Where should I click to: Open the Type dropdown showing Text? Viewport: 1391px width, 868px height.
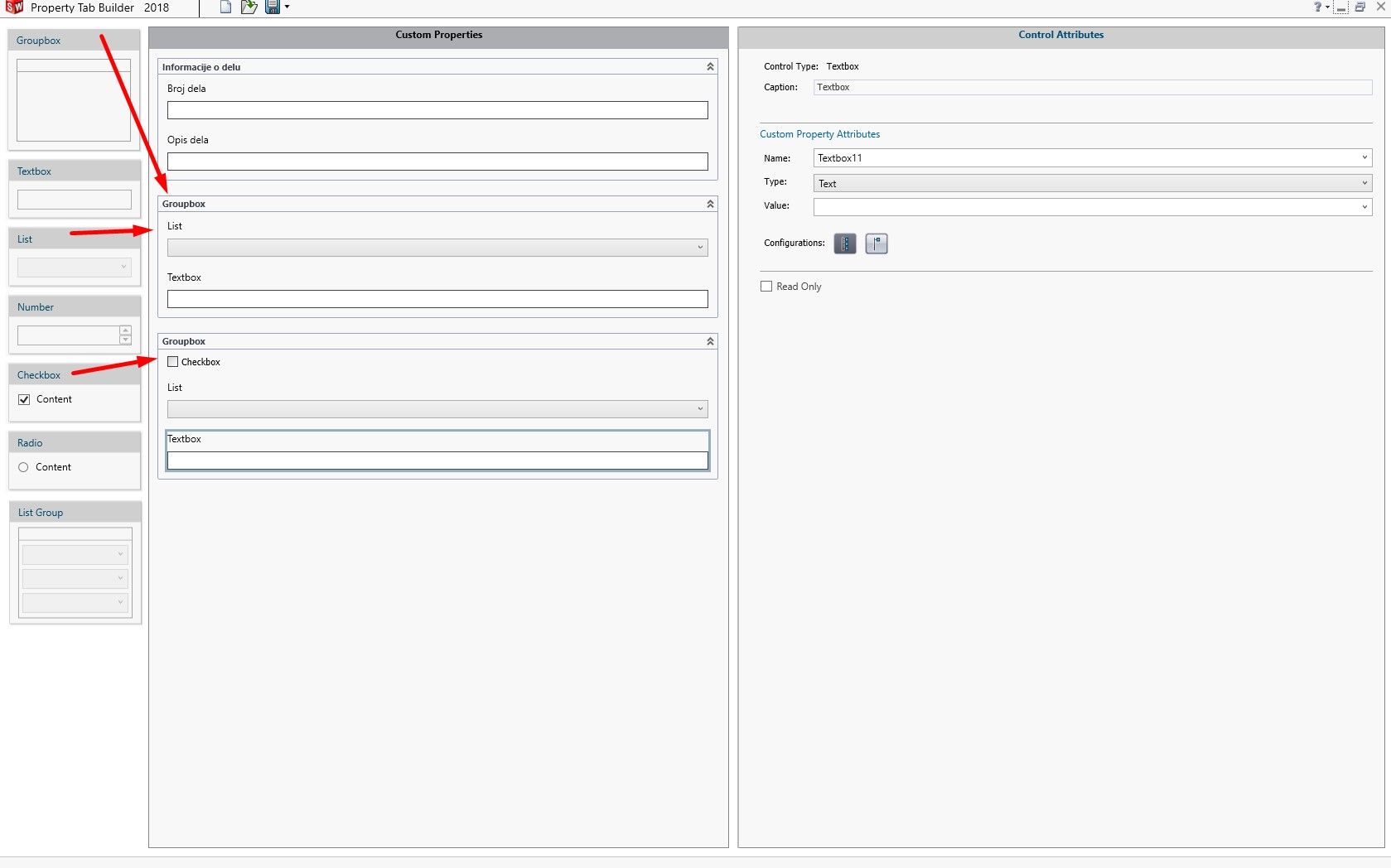[1364, 183]
